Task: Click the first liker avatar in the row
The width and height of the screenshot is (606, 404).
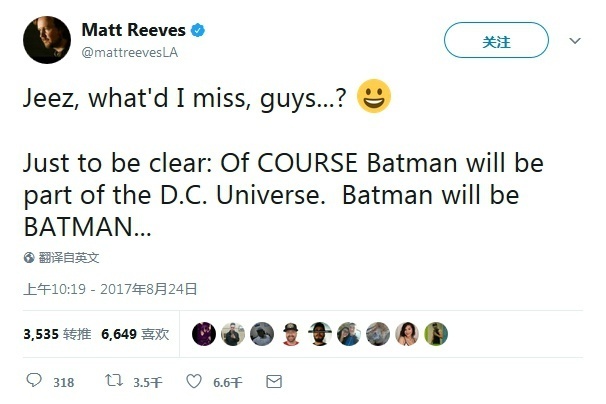Action: point(203,334)
